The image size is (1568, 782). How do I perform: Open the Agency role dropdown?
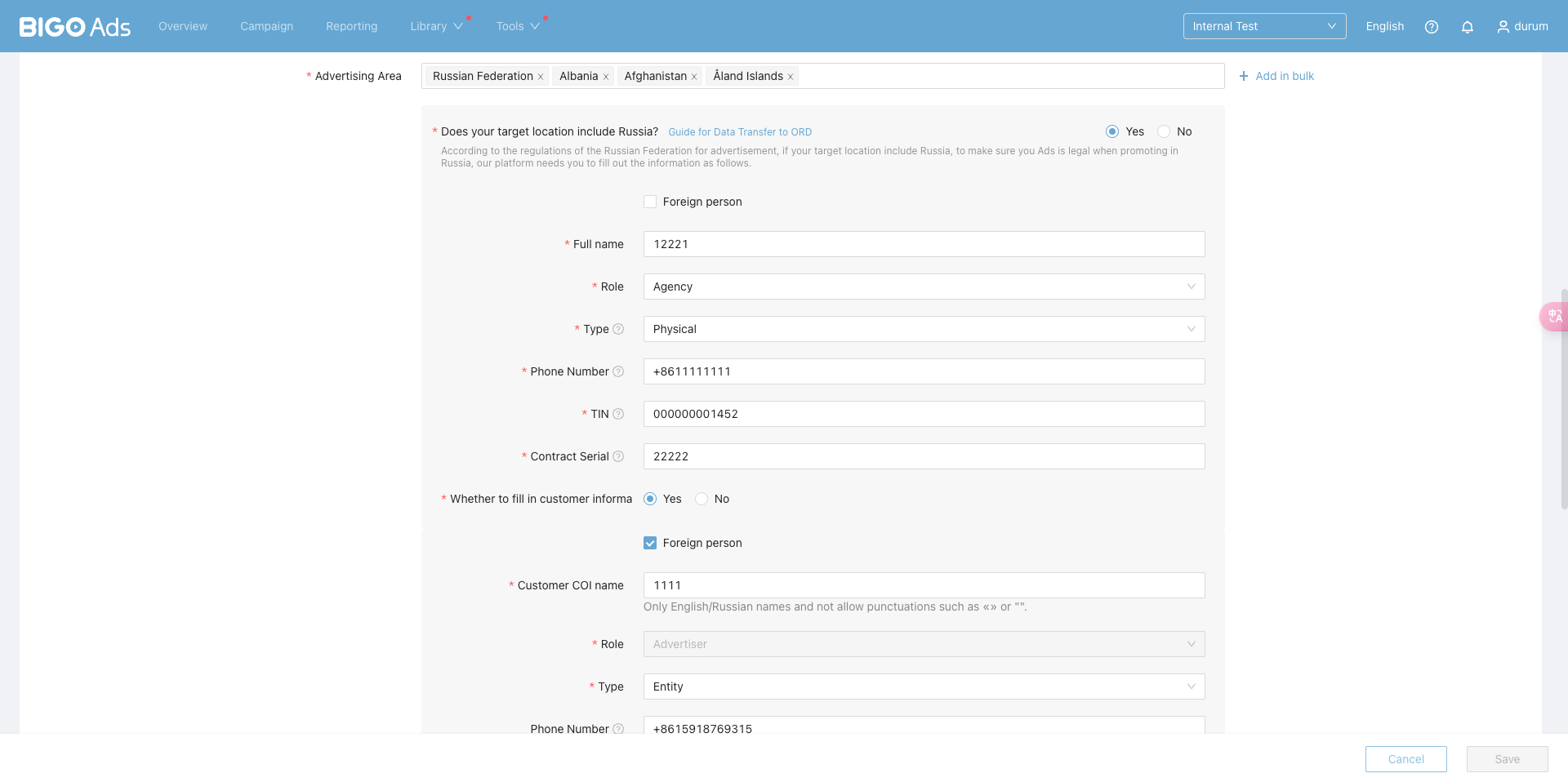(923, 287)
